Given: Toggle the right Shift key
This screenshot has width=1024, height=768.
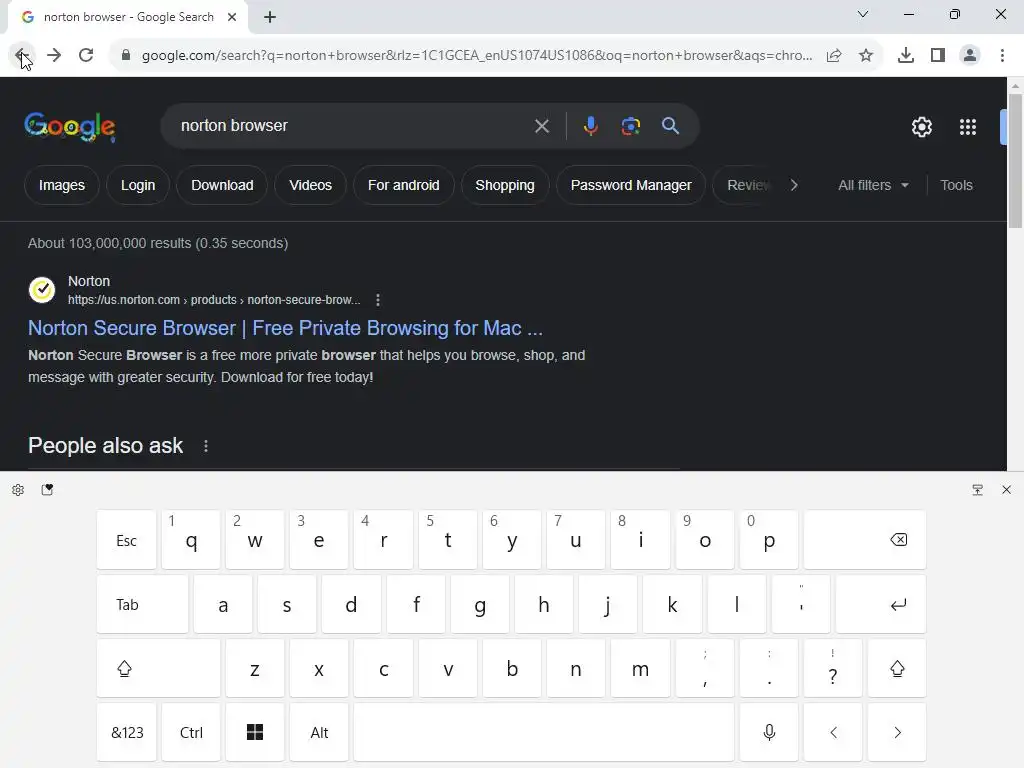Looking at the screenshot, I should coord(897,668).
